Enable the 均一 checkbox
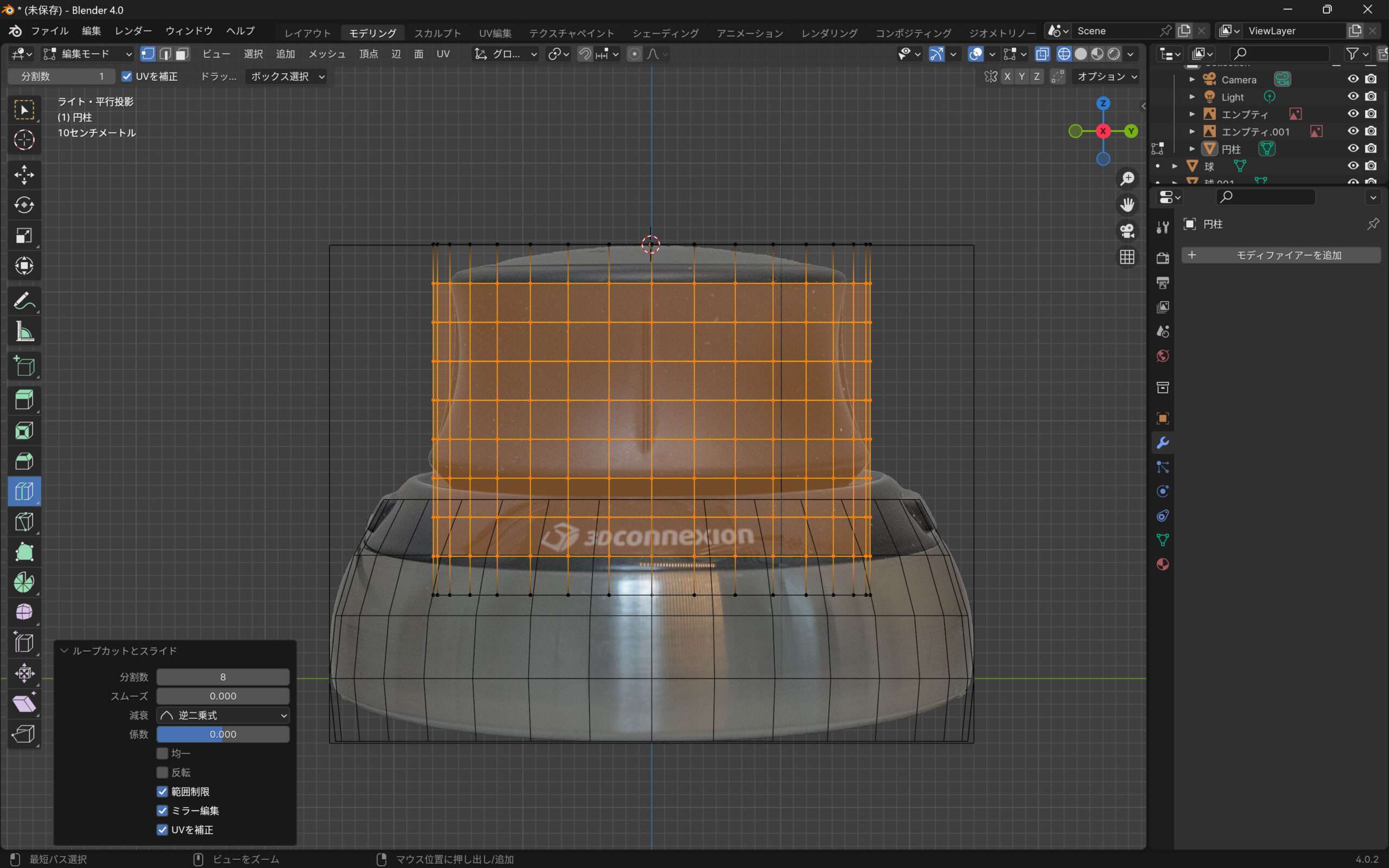The image size is (1389, 868). (162, 753)
